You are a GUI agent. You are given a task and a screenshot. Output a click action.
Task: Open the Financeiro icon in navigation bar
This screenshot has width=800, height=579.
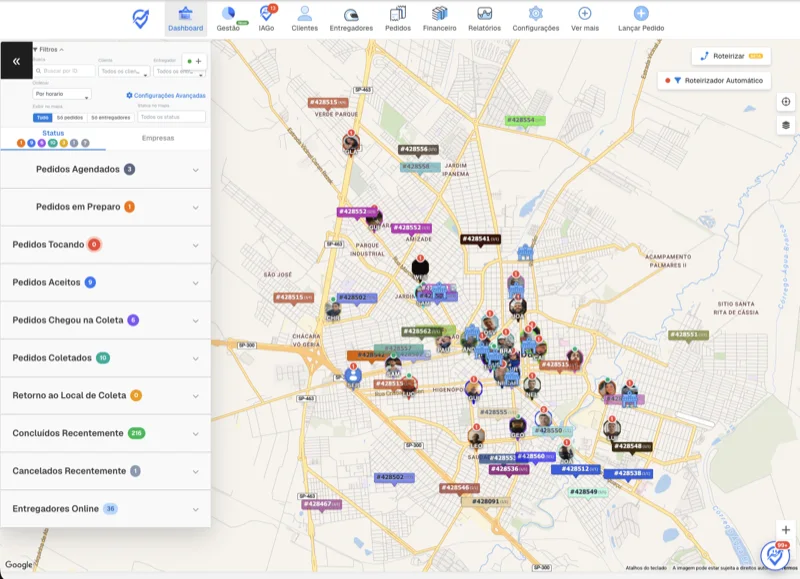439,13
